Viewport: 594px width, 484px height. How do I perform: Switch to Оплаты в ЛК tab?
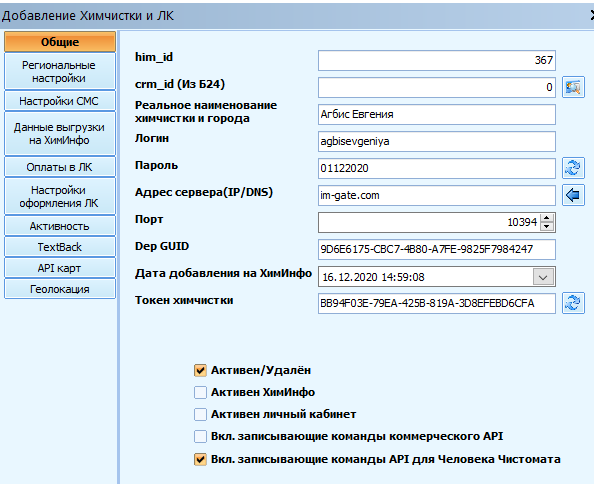tap(60, 167)
